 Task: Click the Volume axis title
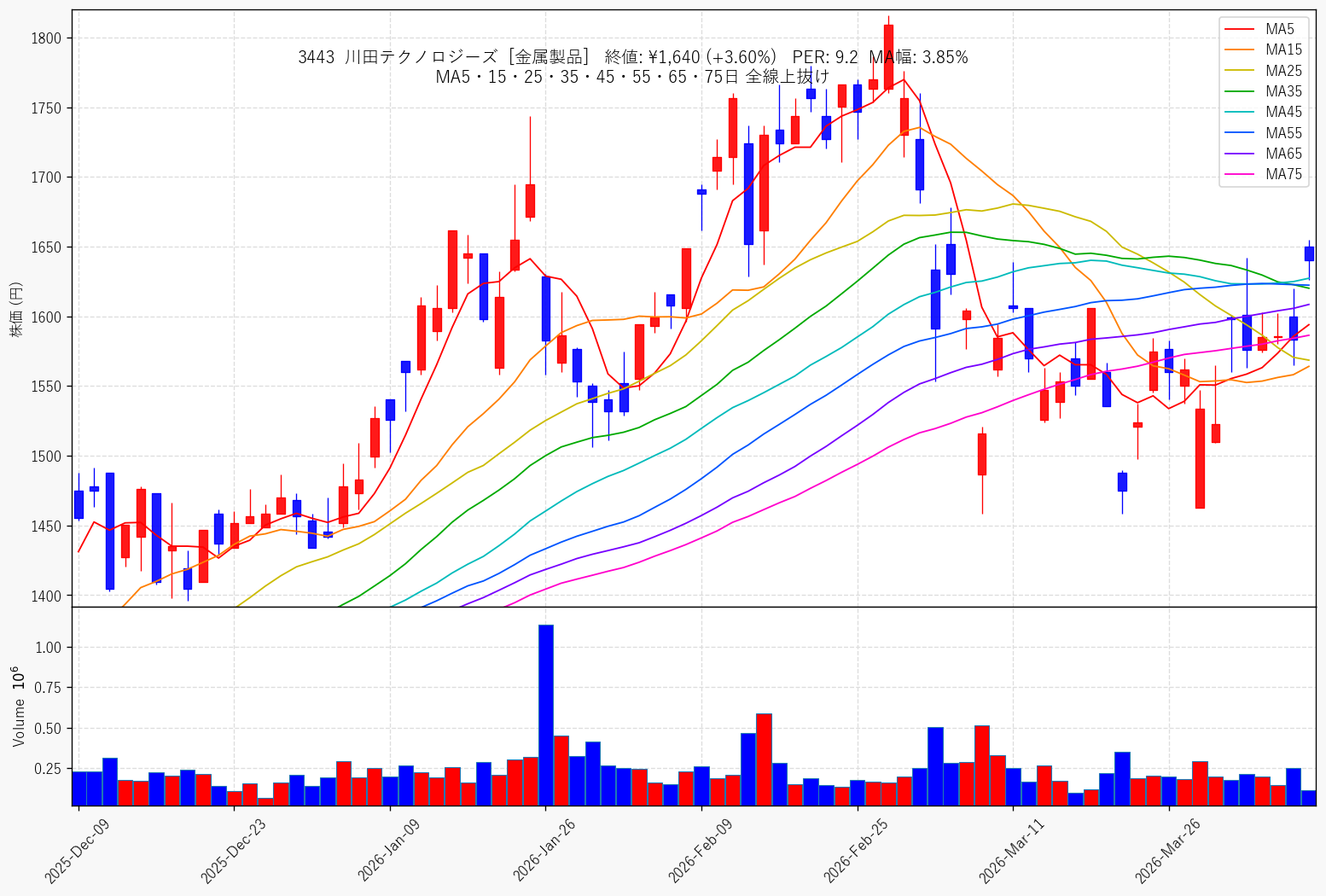click(19, 706)
